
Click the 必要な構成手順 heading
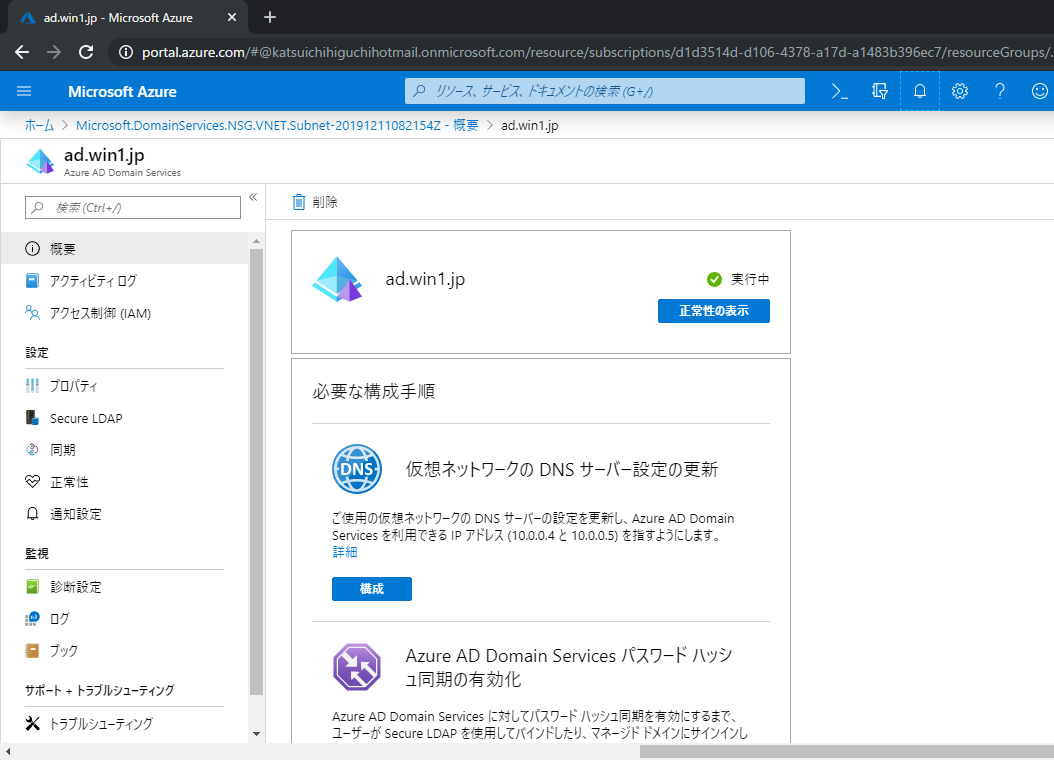(374, 391)
